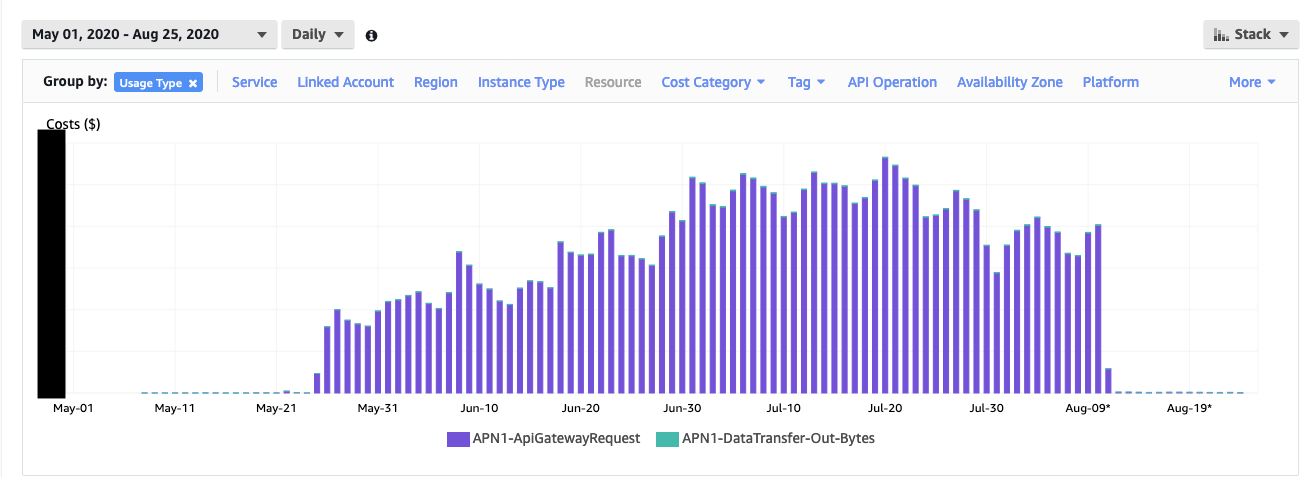Image resolution: width=1301 pixels, height=477 pixels.
Task: Group by Service
Action: 254,82
